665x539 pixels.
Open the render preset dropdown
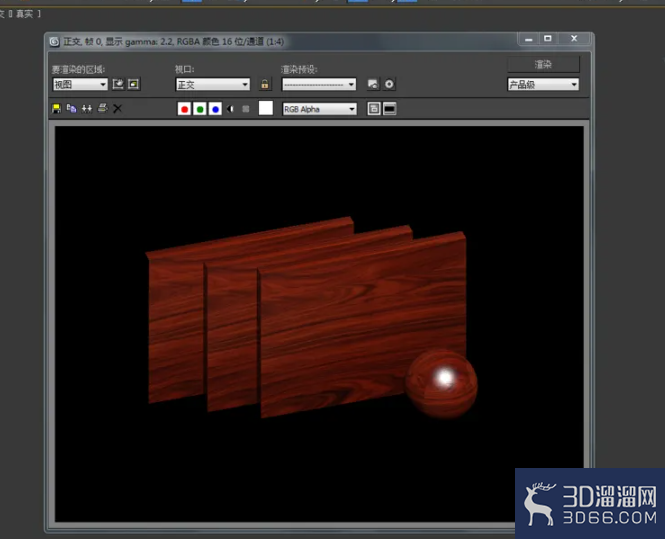[319, 84]
